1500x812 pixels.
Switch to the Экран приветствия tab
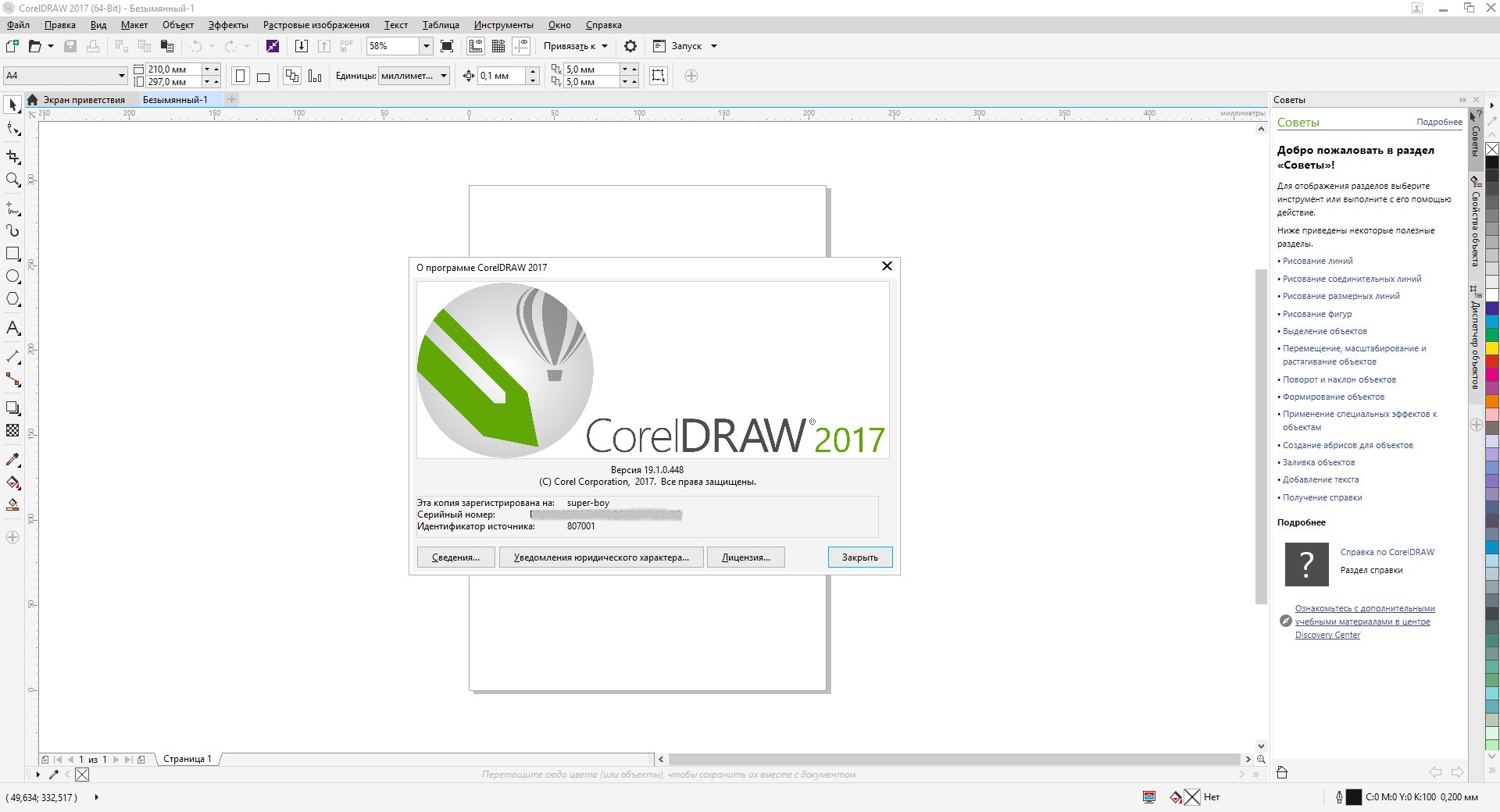coord(84,100)
